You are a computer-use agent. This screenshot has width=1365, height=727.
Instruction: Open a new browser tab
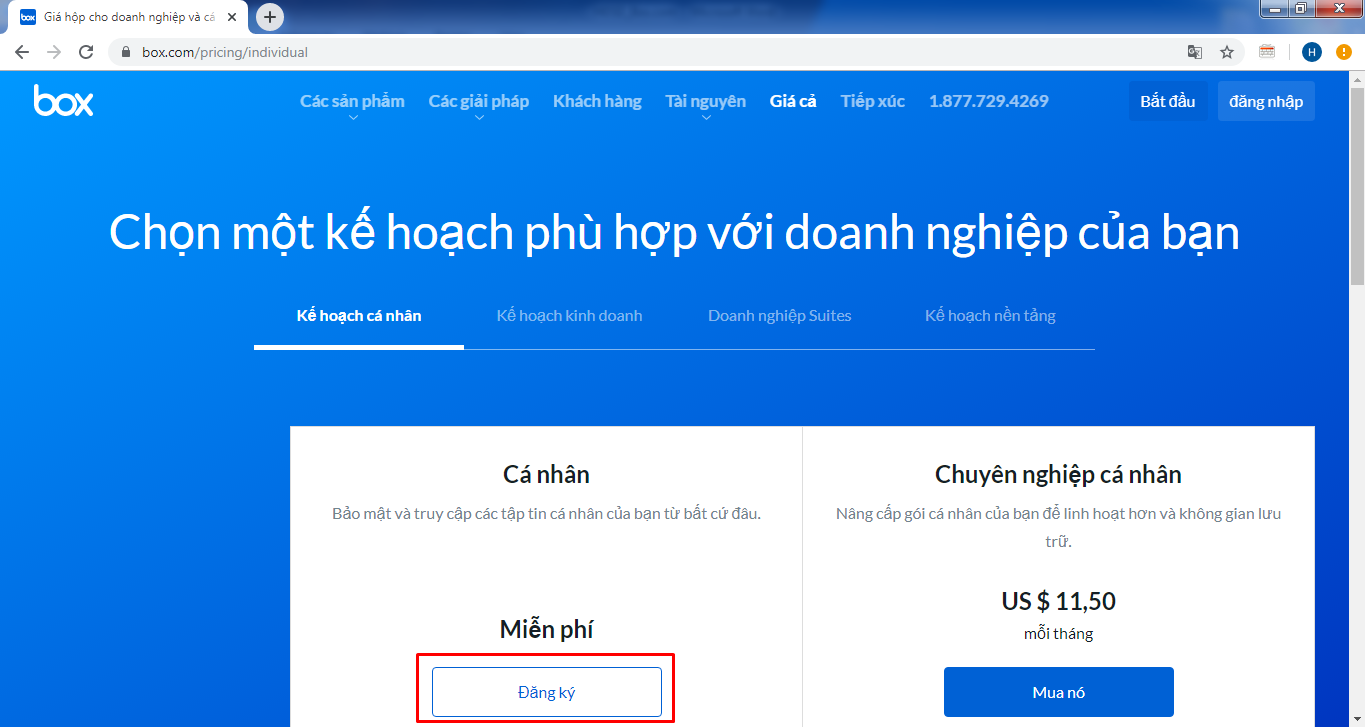pos(270,17)
